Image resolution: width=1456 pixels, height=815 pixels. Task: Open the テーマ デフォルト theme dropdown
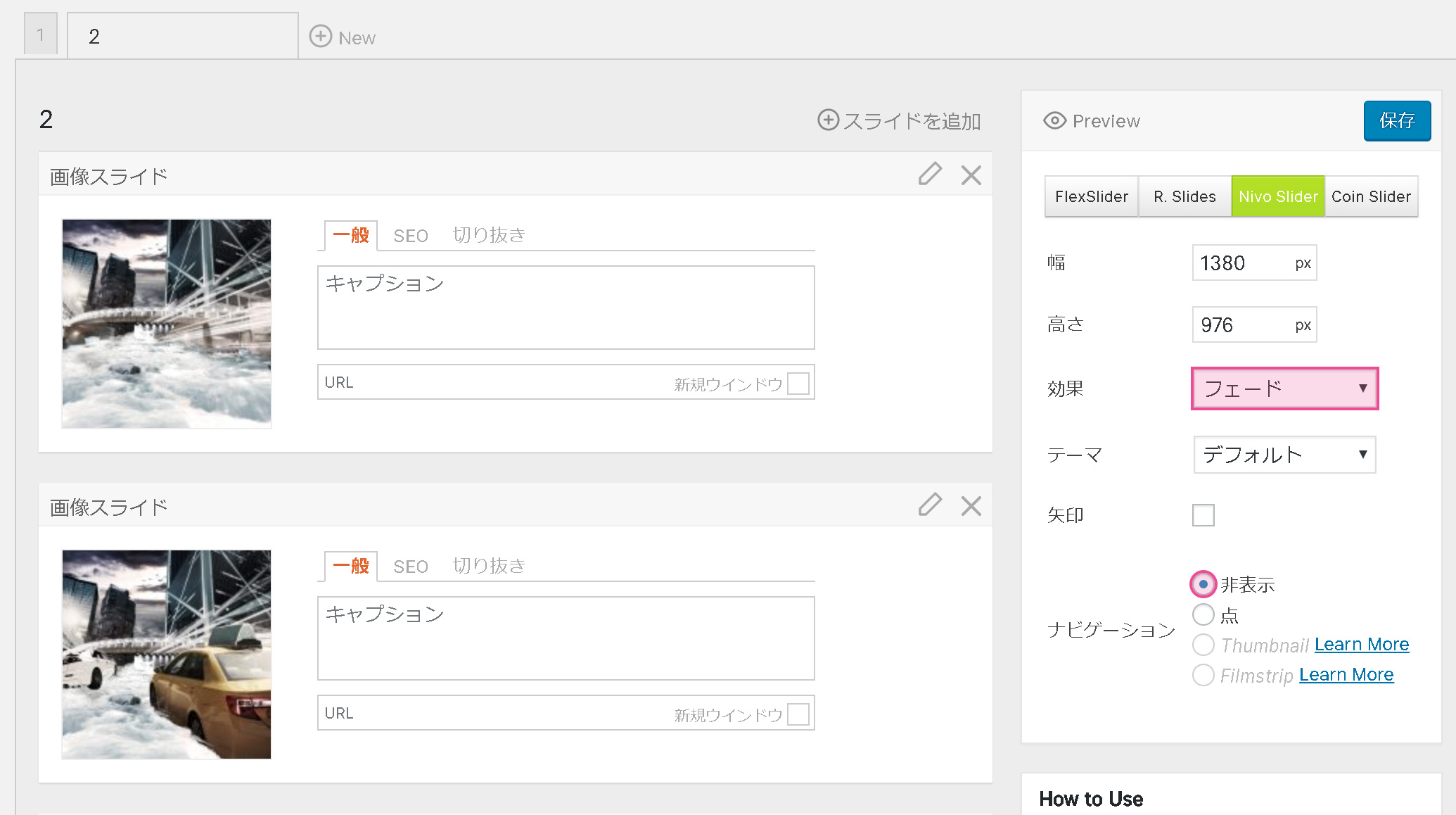(1284, 455)
